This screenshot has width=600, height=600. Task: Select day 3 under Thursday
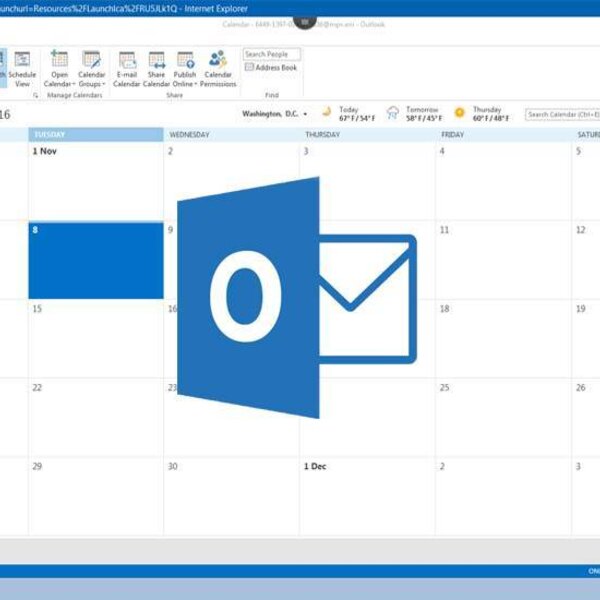coord(367,181)
